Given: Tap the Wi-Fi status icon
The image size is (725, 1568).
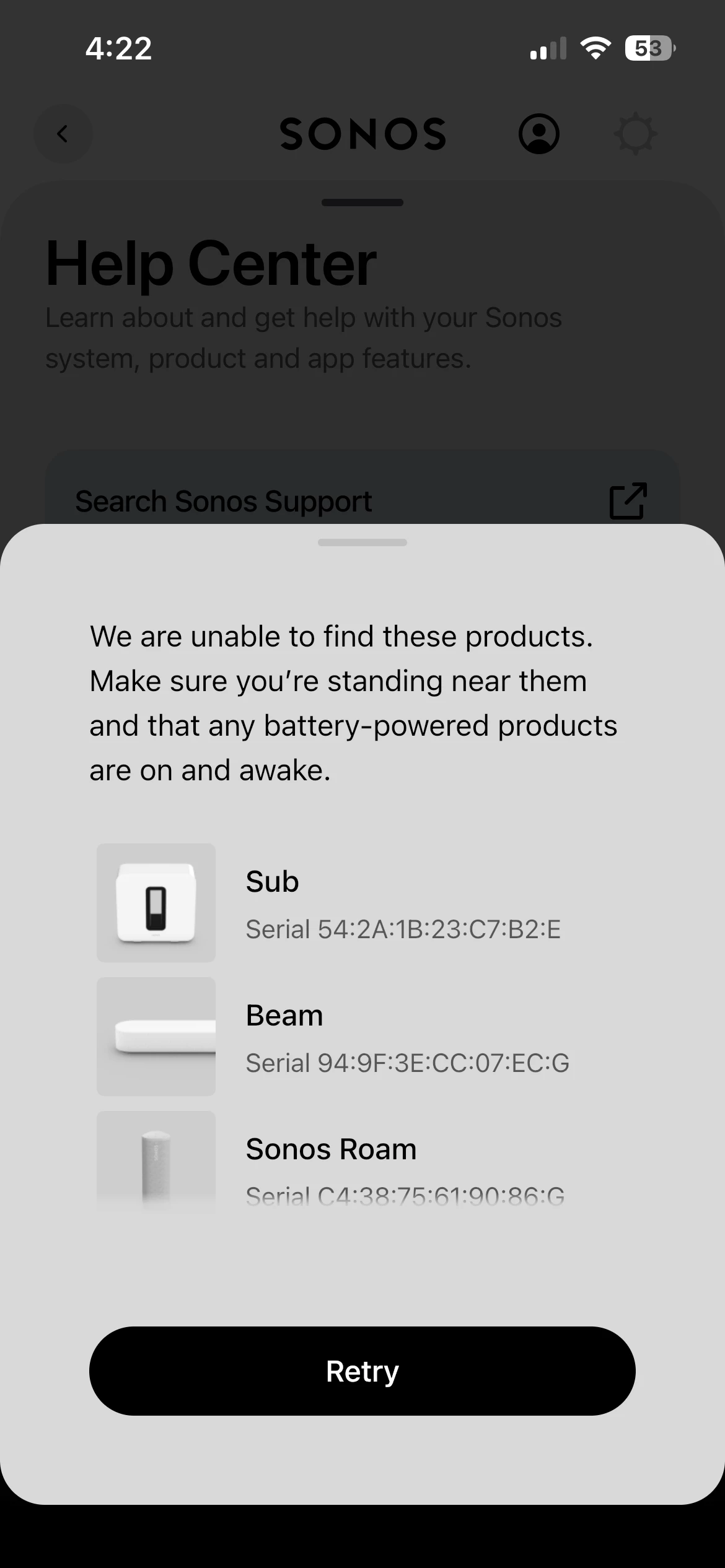Looking at the screenshot, I should (x=595, y=48).
